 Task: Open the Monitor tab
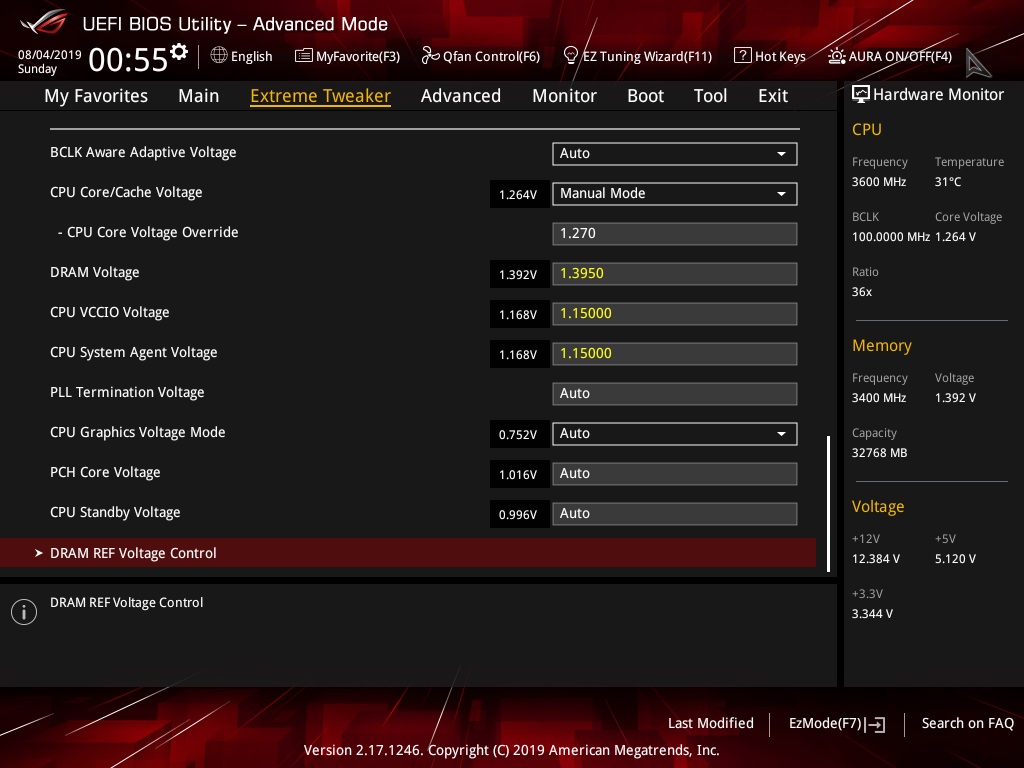tap(564, 96)
